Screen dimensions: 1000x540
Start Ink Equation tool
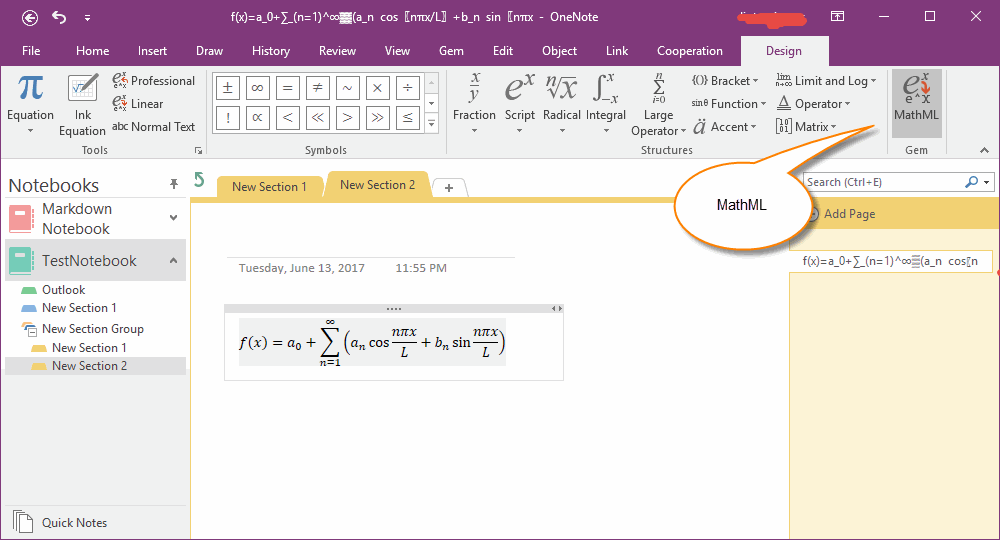82,103
